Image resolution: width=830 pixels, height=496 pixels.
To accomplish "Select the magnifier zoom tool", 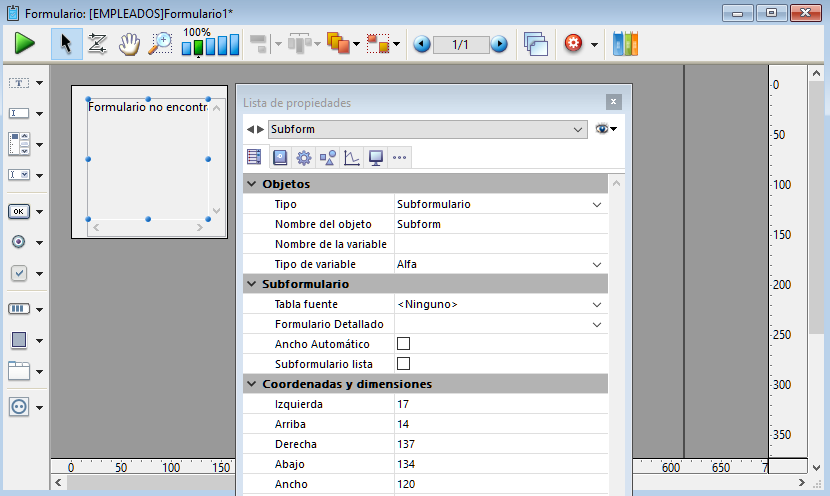I will tap(160, 44).
